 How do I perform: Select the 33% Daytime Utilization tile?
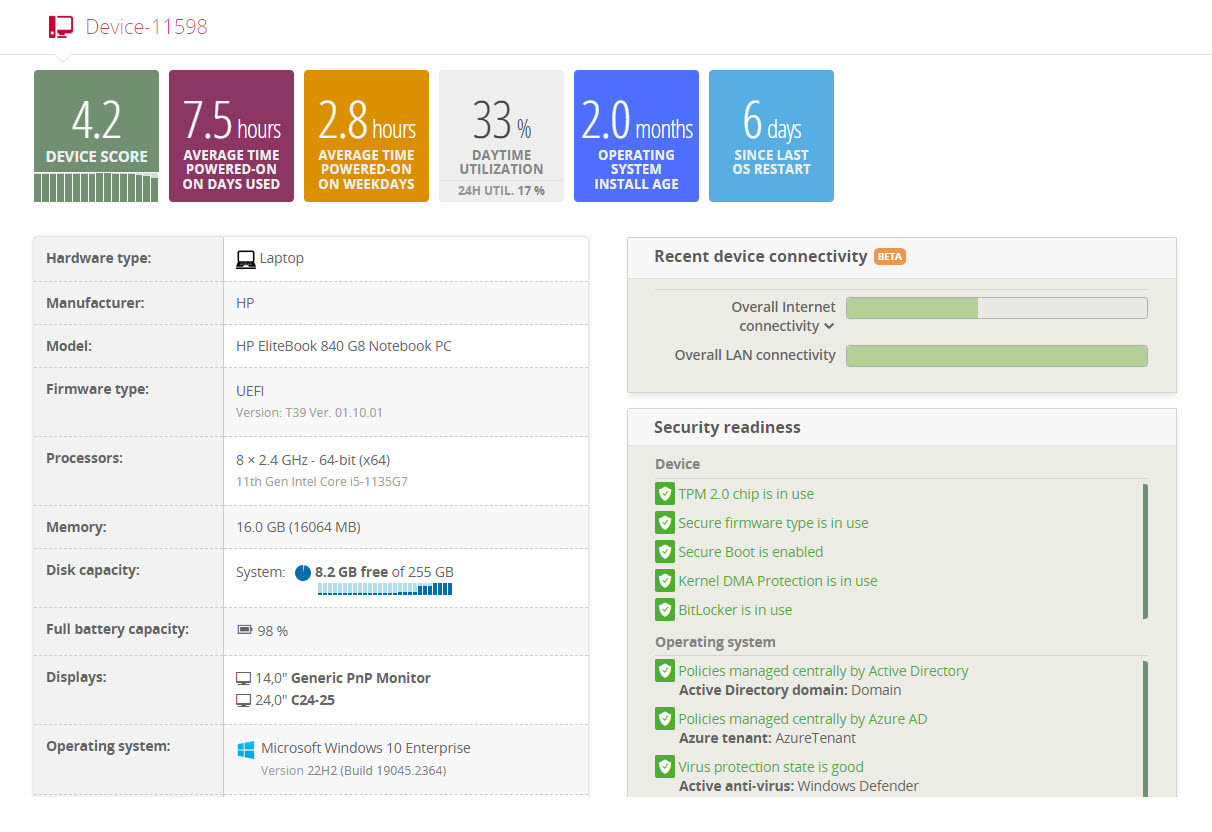click(x=501, y=136)
